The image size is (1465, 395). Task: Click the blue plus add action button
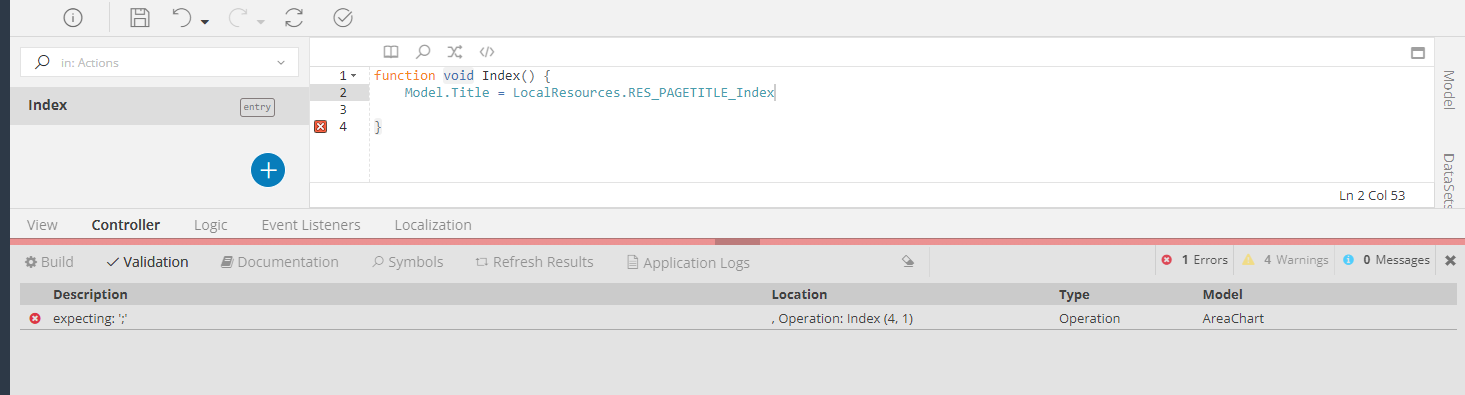point(268,170)
